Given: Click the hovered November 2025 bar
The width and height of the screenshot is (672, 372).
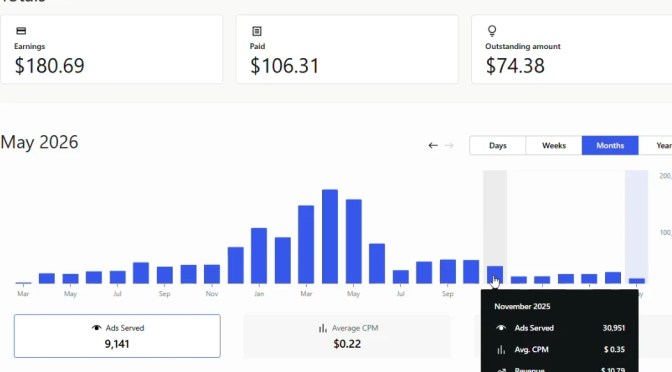Looking at the screenshot, I should tap(495, 275).
